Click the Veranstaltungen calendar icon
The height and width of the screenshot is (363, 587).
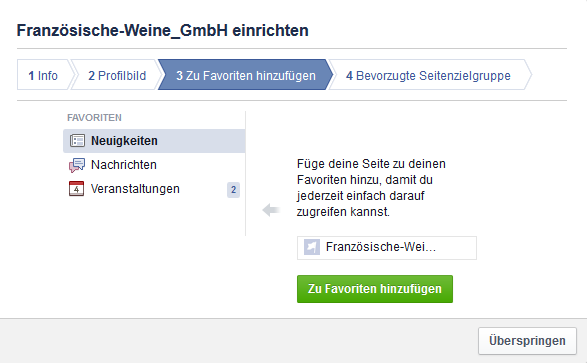76,189
